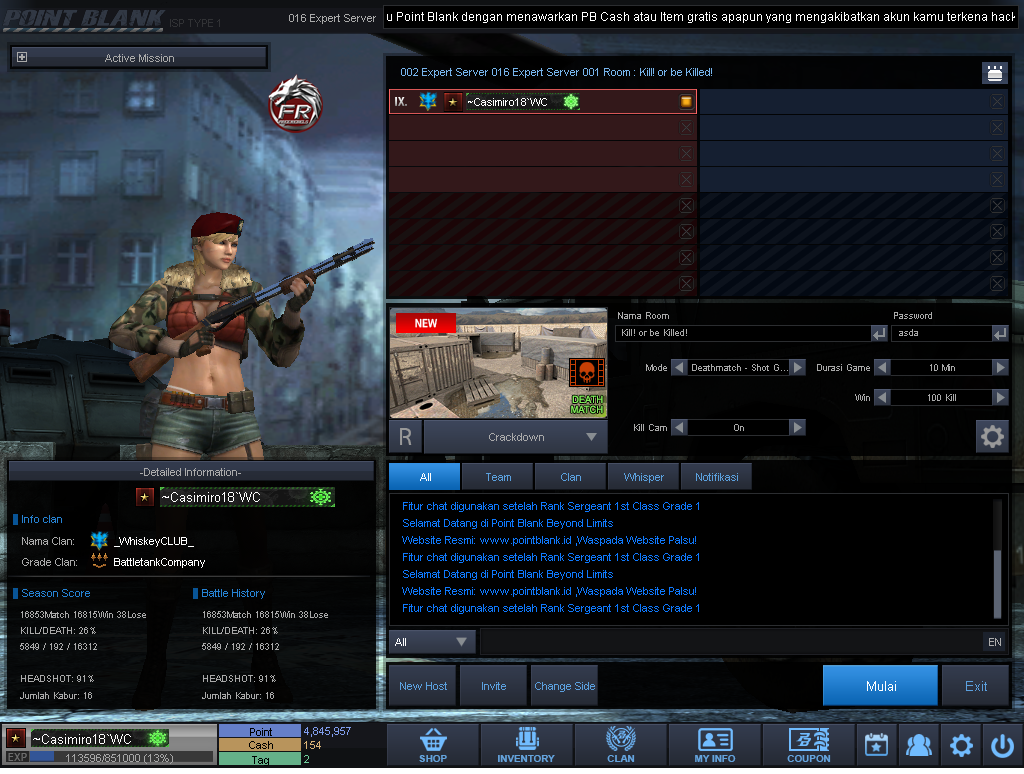This screenshot has width=1024, height=774.
Task: Select previous game Mode with left arrow
Action: [x=679, y=368]
